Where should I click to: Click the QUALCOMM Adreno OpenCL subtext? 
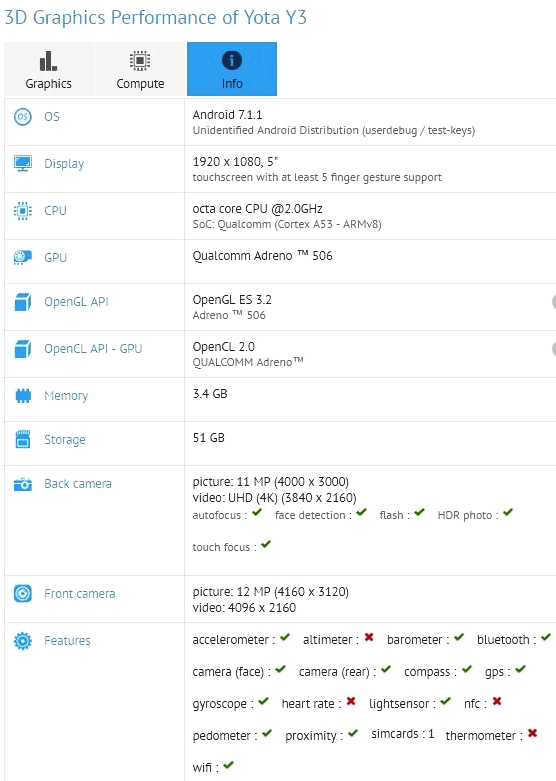[x=248, y=362]
